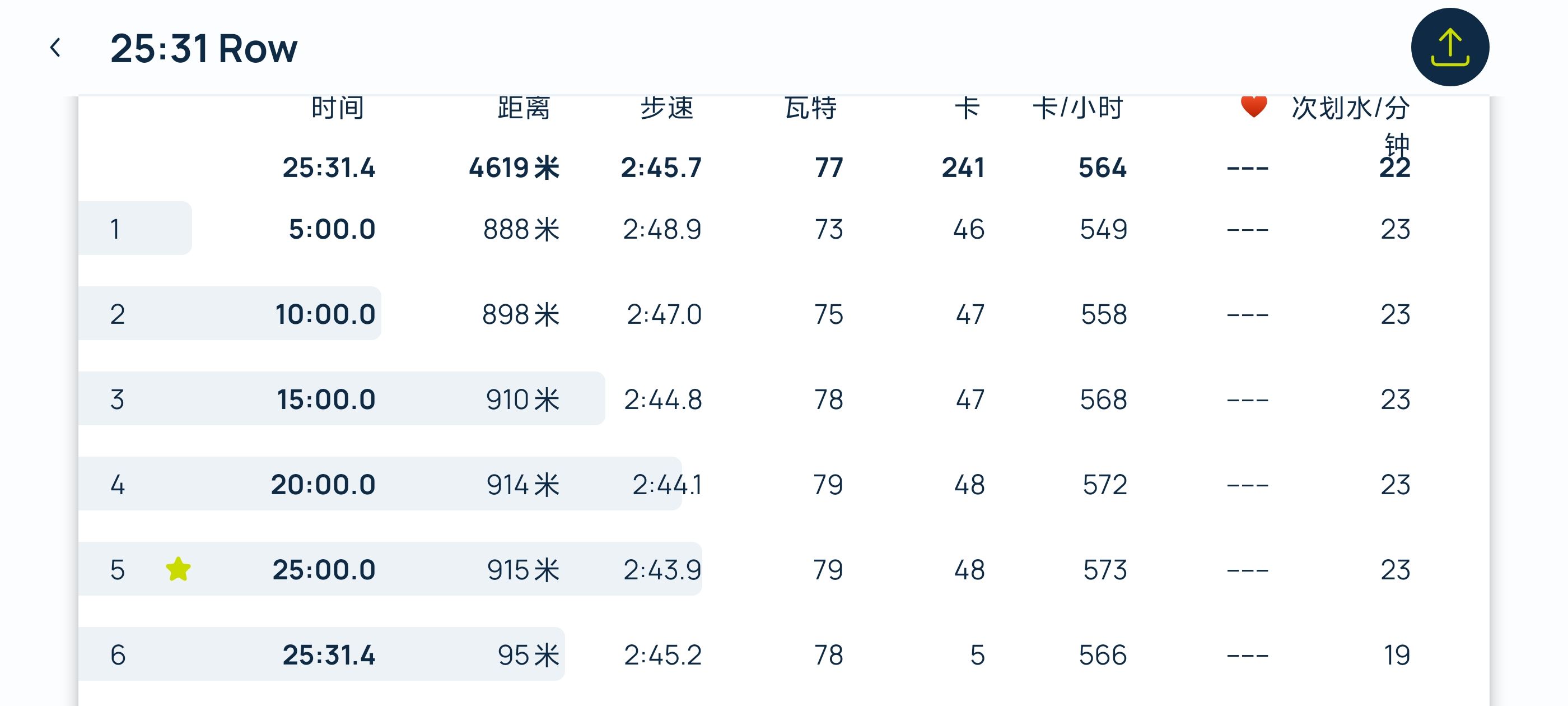The width and height of the screenshot is (1568, 706).
Task: Tap stroke rate 19 in split 6
Action: pyautogui.click(x=1396, y=655)
